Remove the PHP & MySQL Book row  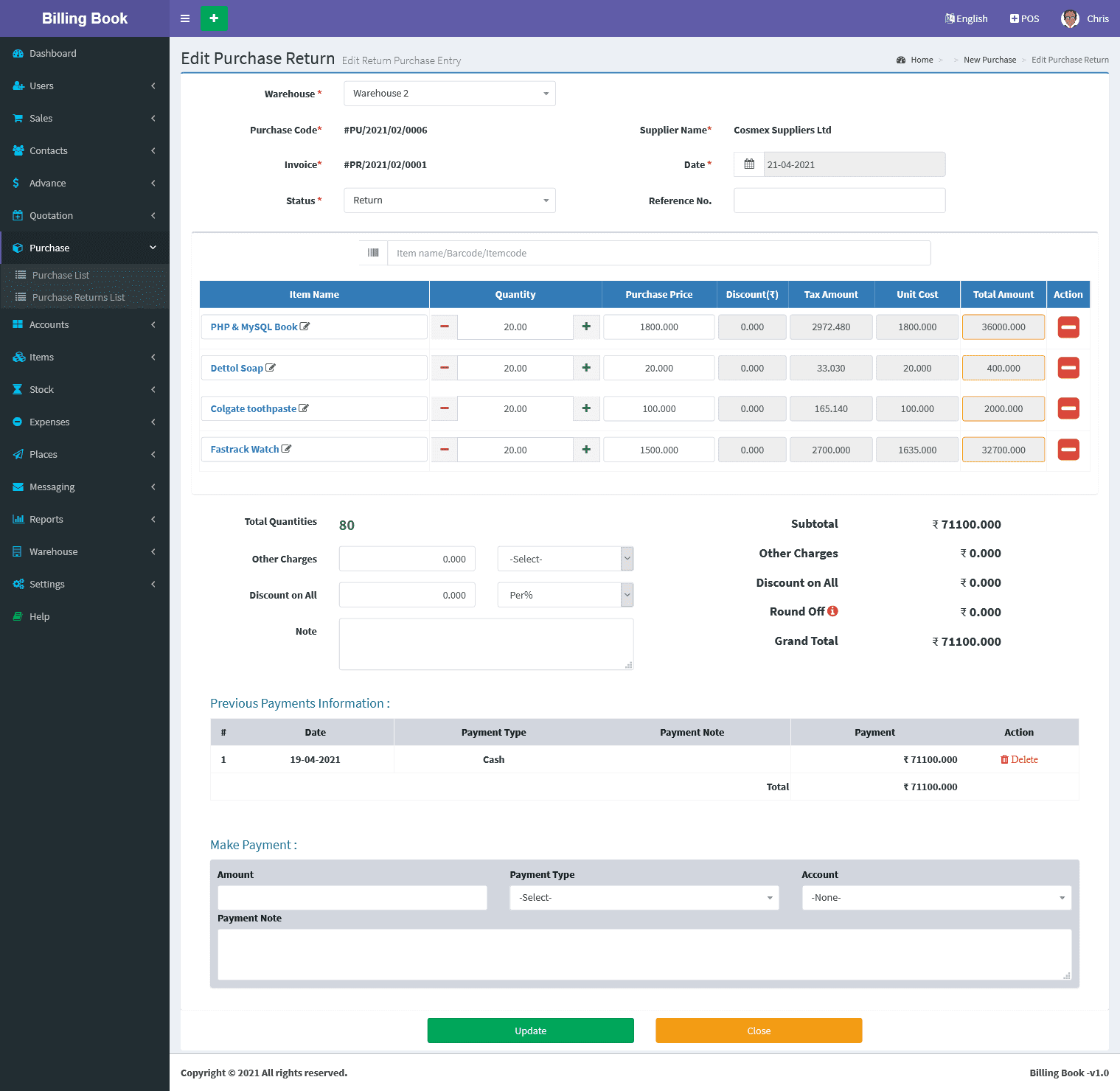(1068, 327)
